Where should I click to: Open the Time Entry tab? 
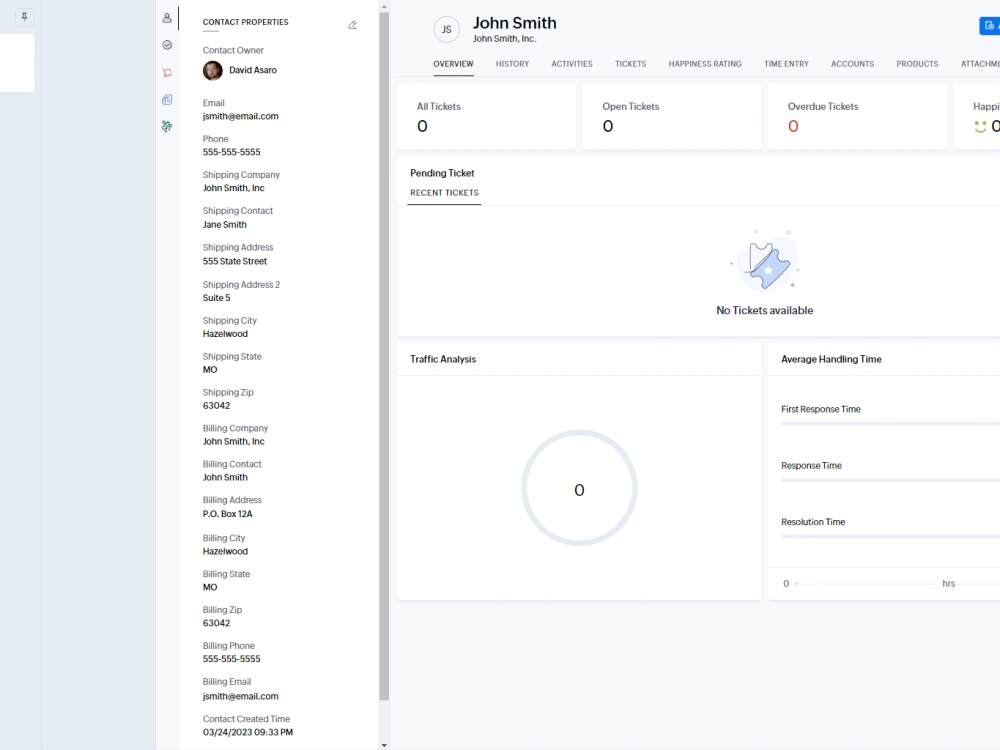tap(786, 64)
